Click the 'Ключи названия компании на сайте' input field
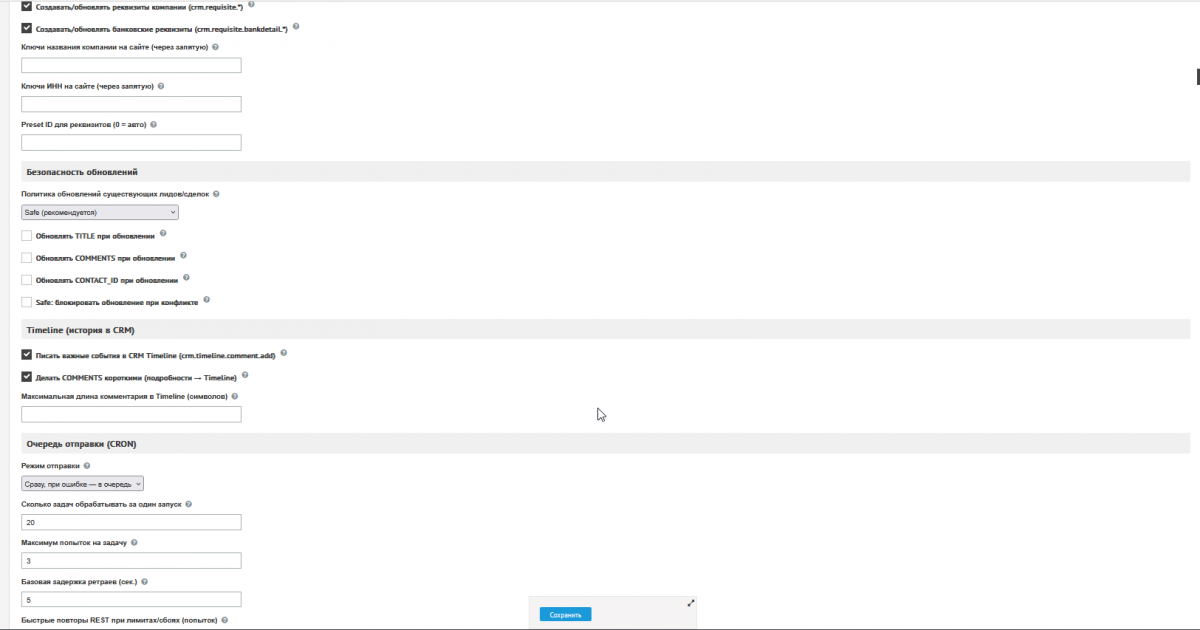The height and width of the screenshot is (630, 1200). coord(131,66)
